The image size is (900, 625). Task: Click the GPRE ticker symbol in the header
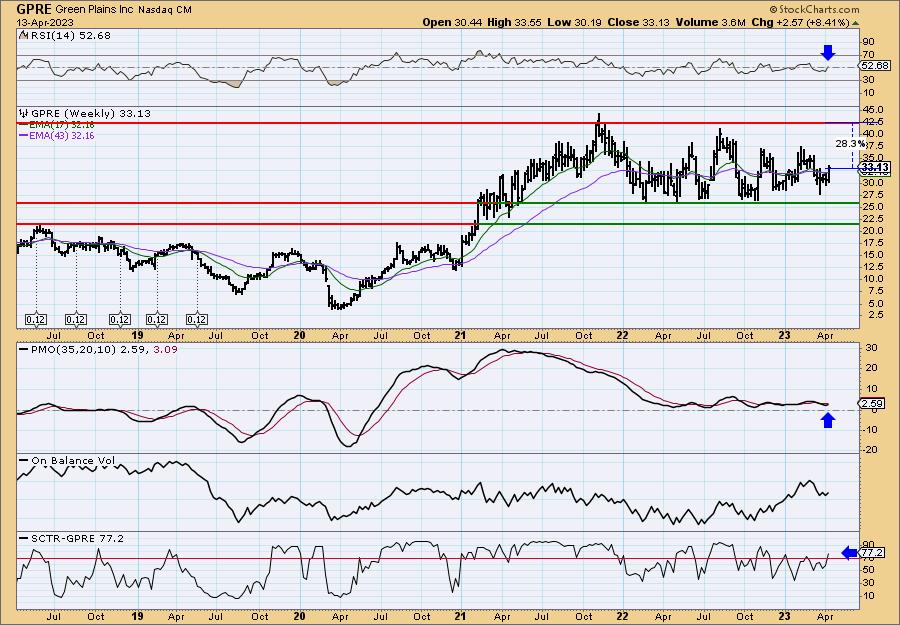[35, 9]
